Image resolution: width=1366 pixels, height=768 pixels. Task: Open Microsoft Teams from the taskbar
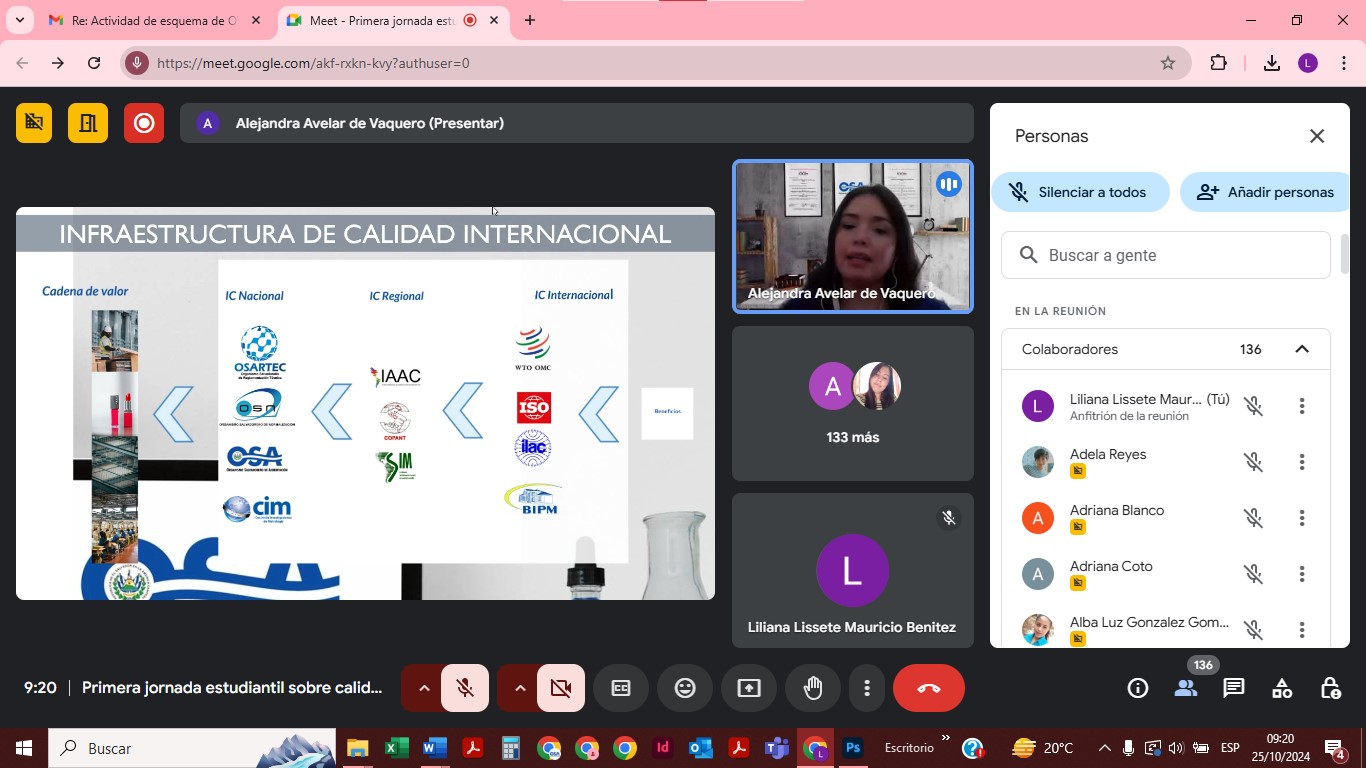(x=777, y=748)
